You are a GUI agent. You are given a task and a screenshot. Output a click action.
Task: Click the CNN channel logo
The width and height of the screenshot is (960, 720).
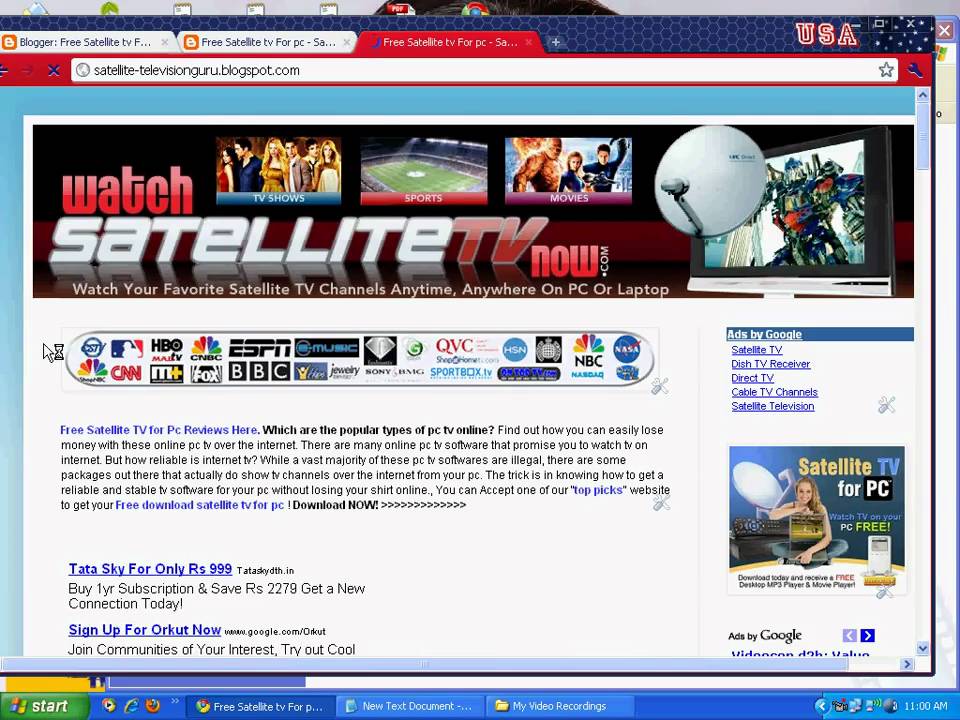[x=127, y=372]
